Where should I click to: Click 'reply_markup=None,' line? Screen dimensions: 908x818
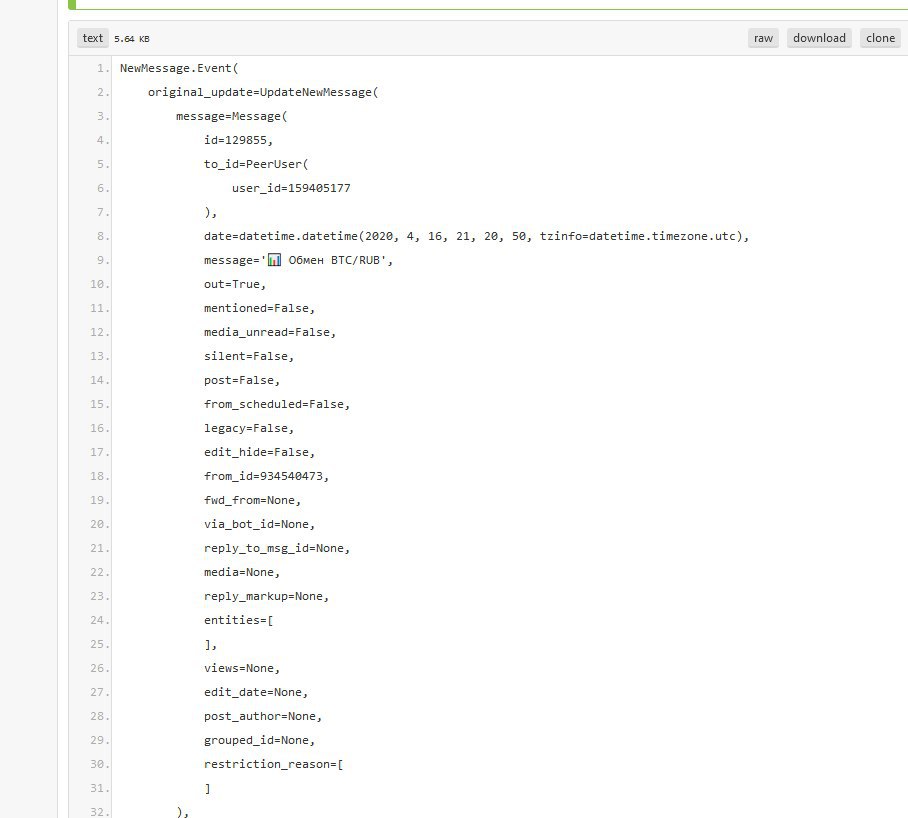(266, 596)
